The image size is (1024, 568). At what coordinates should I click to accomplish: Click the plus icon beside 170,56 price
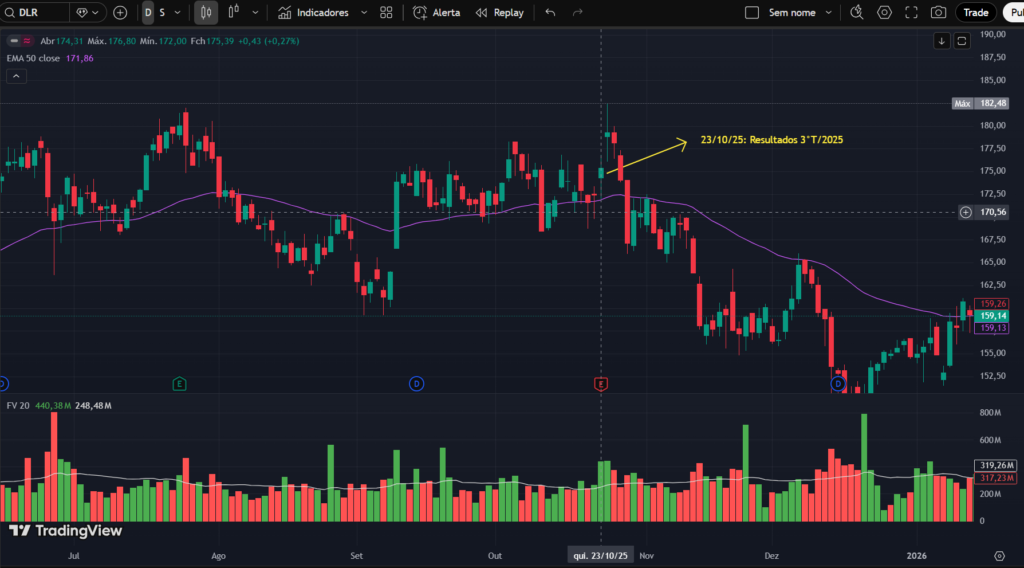click(965, 212)
